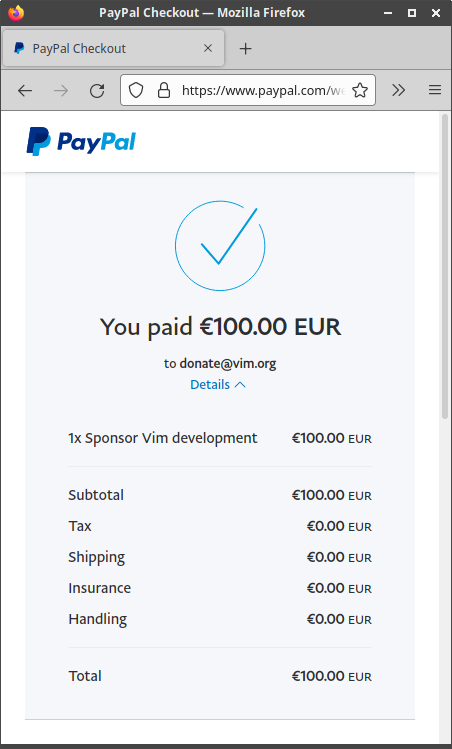Maximize the Firefox window
The height and width of the screenshot is (749, 452).
click(412, 13)
